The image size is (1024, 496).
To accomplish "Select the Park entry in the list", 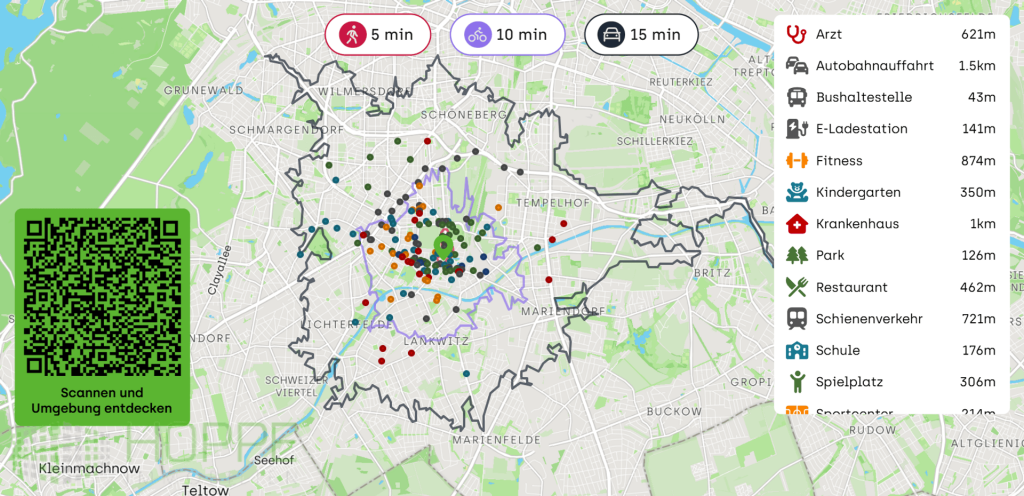I will (891, 255).
